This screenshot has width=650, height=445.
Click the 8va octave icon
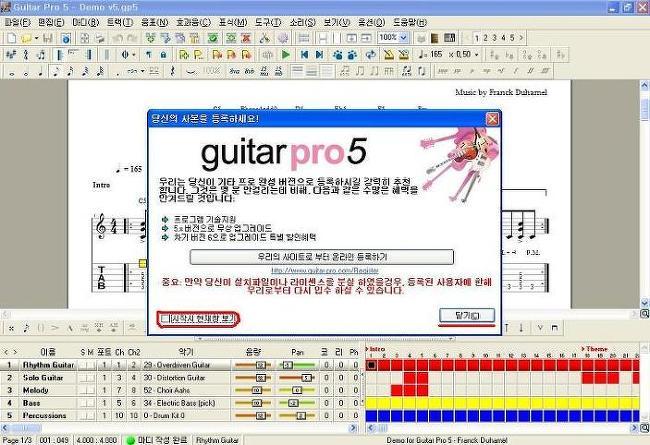coord(235,71)
